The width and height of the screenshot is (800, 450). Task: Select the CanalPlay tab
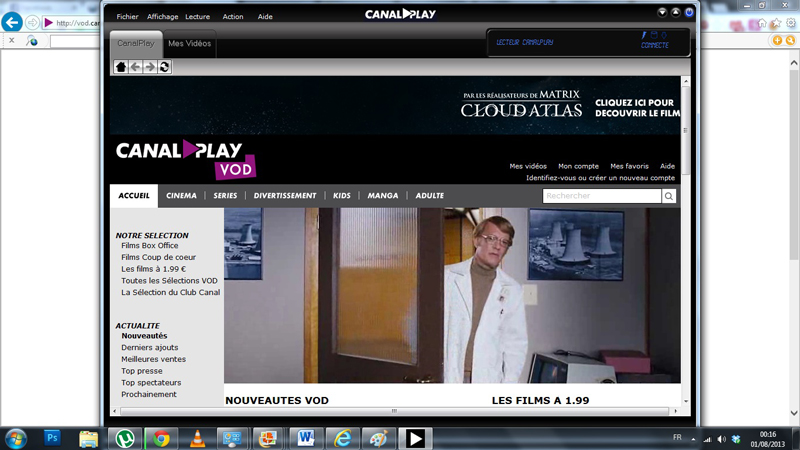coord(136,44)
